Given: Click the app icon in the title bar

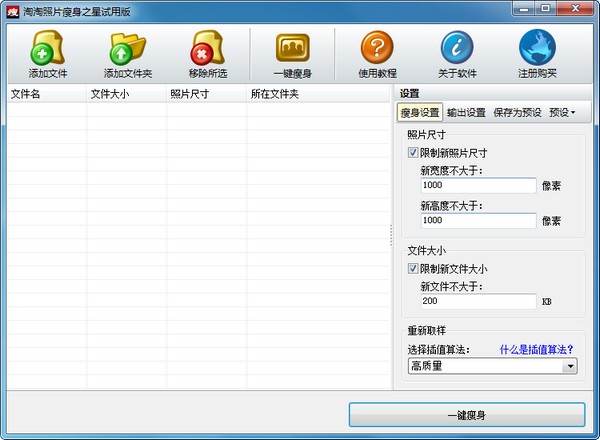Looking at the screenshot, I should click(13, 10).
